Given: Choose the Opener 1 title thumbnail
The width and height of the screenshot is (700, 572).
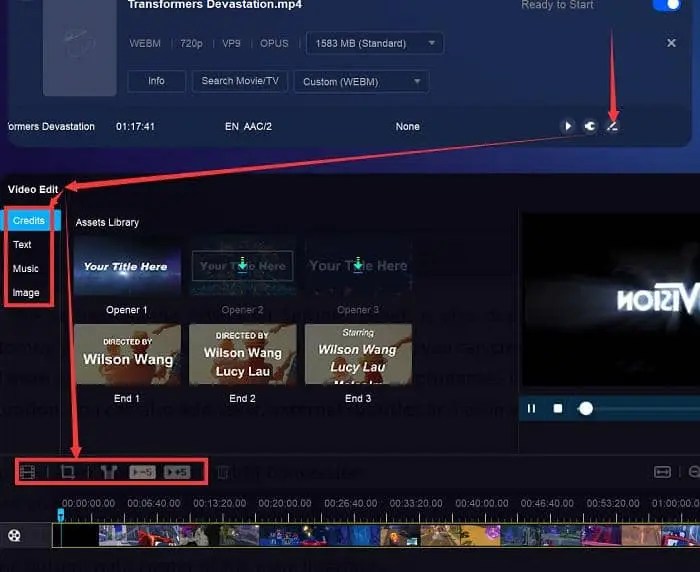Looking at the screenshot, I should pyautogui.click(x=128, y=266).
